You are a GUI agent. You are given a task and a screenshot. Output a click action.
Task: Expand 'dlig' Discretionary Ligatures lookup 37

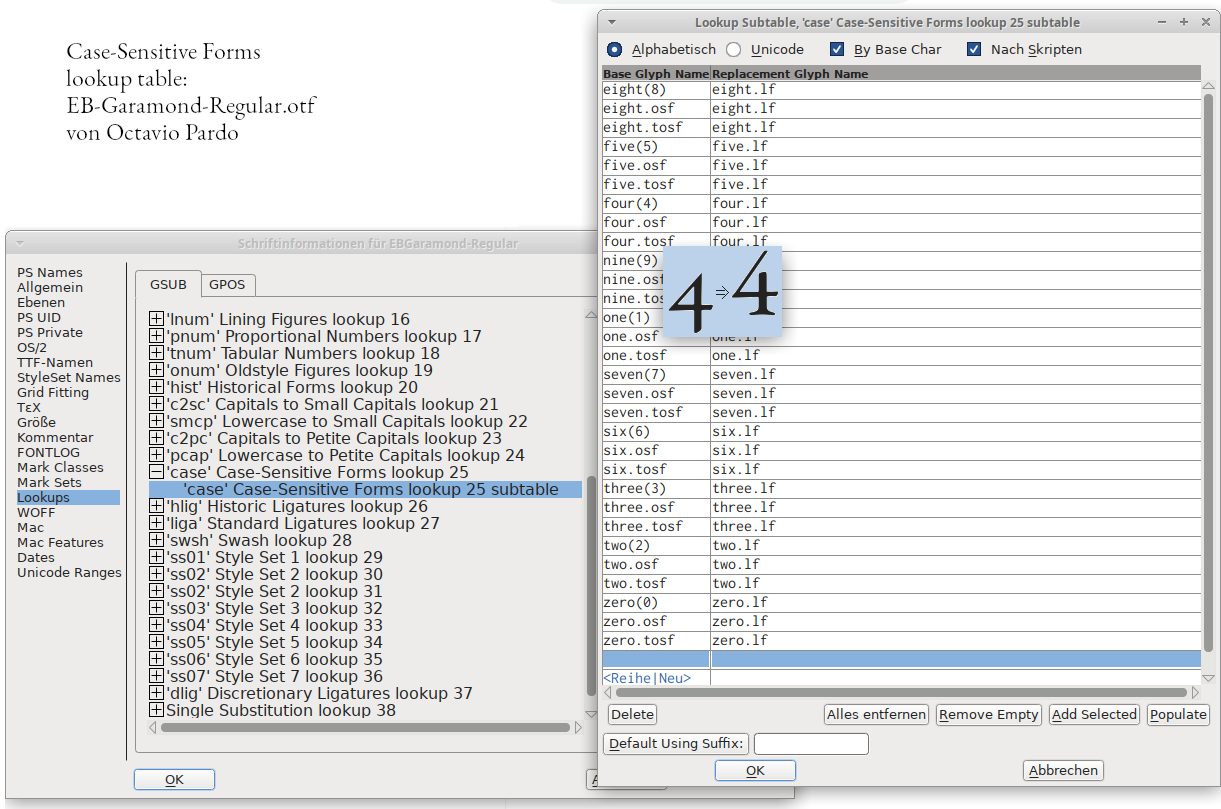click(x=156, y=693)
